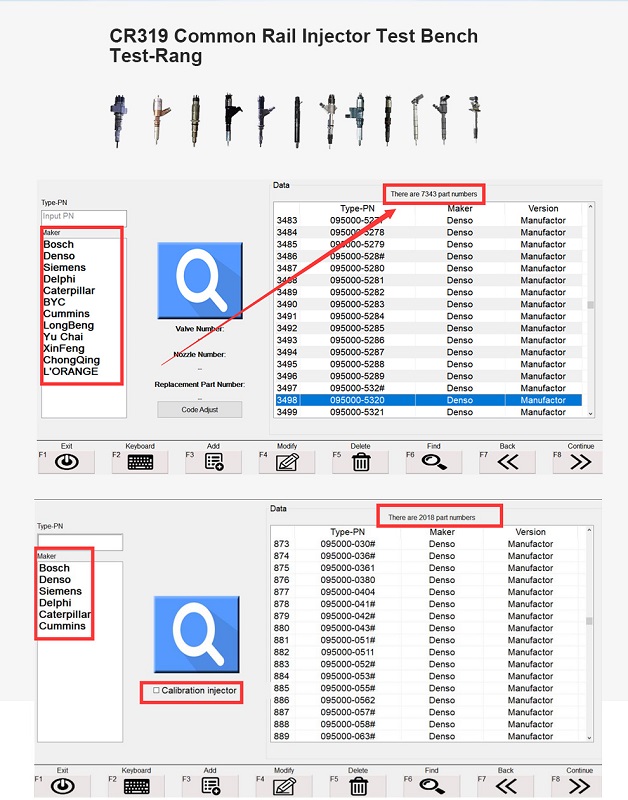Click the F1 Exit power icon in upper toolbar
The height and width of the screenshot is (800, 628).
point(67,462)
